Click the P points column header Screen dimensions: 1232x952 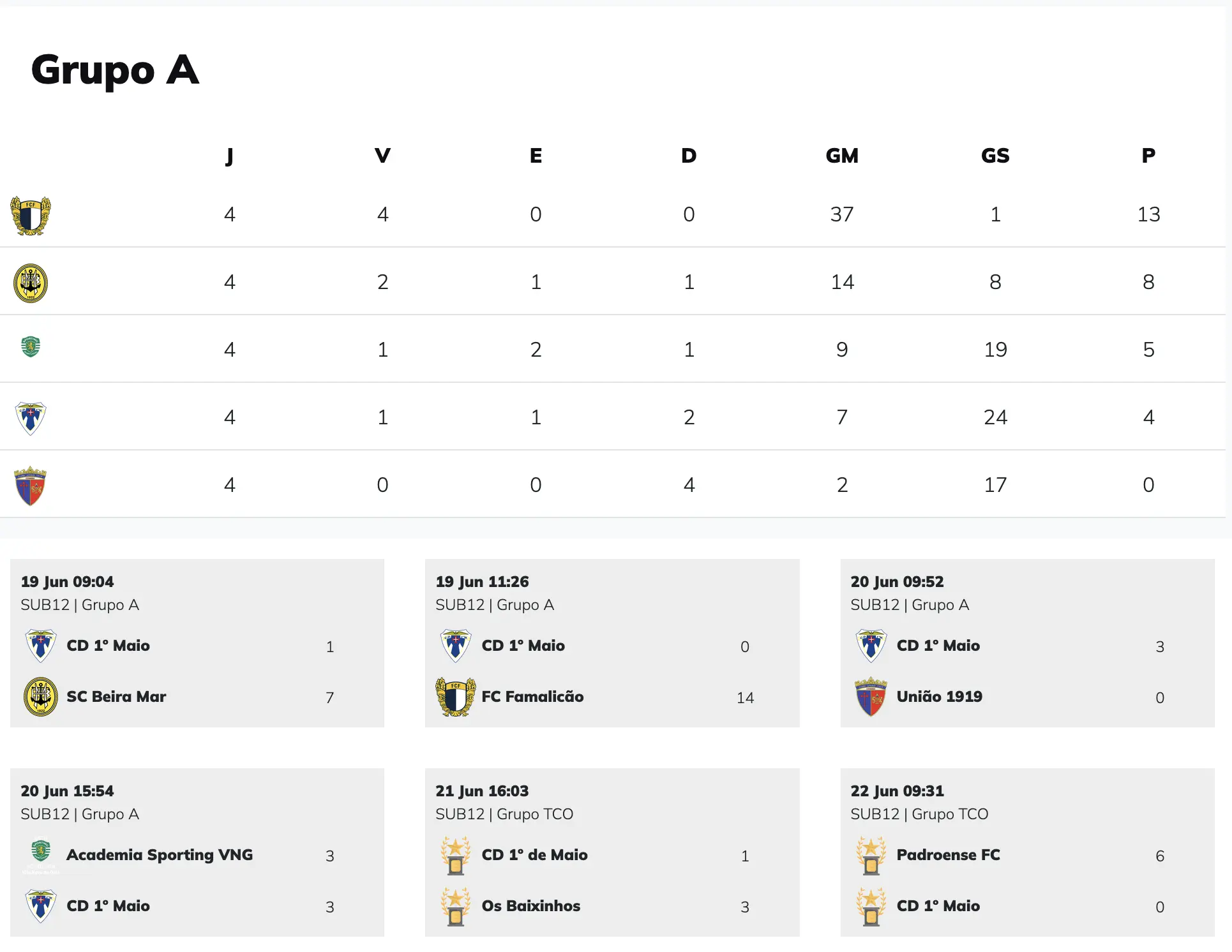1148,156
